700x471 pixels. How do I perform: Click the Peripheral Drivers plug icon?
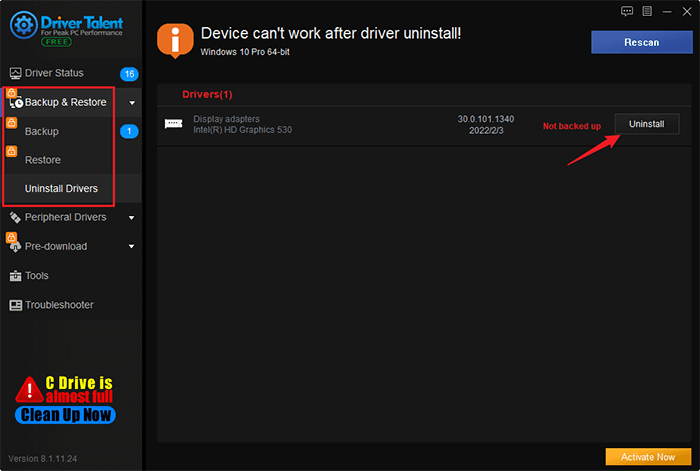click(16, 217)
